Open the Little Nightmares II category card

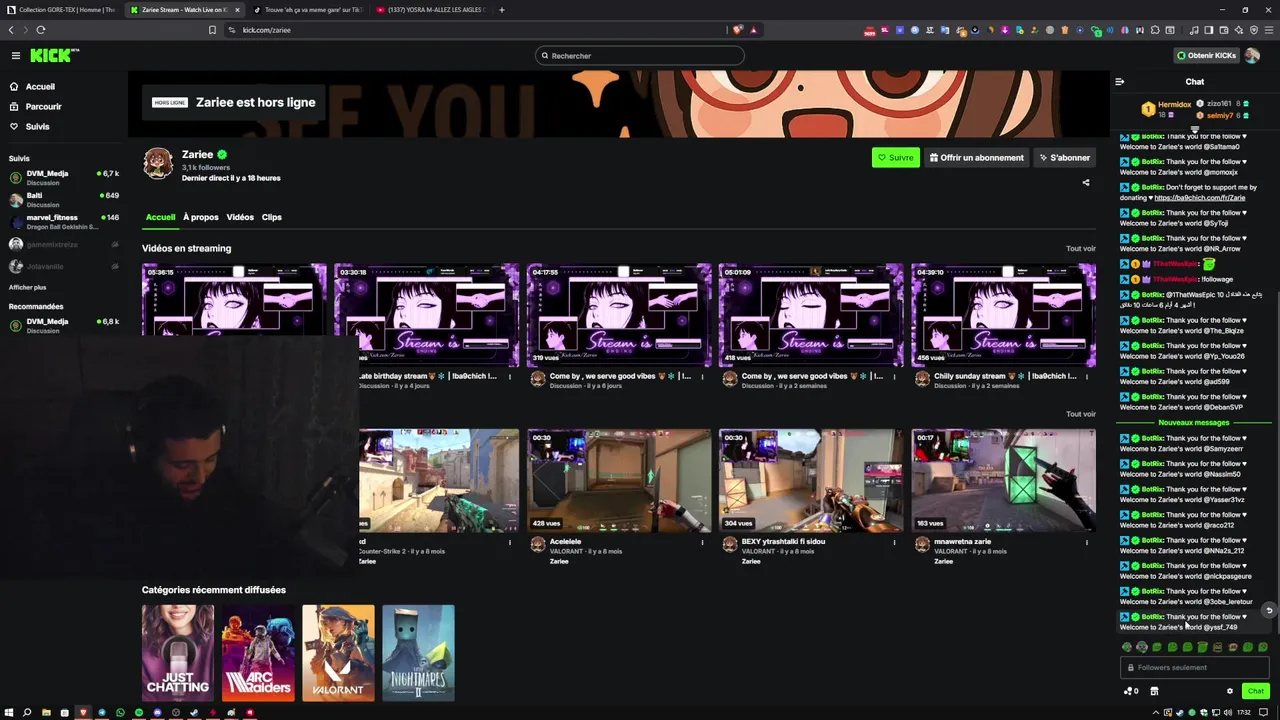coord(418,652)
